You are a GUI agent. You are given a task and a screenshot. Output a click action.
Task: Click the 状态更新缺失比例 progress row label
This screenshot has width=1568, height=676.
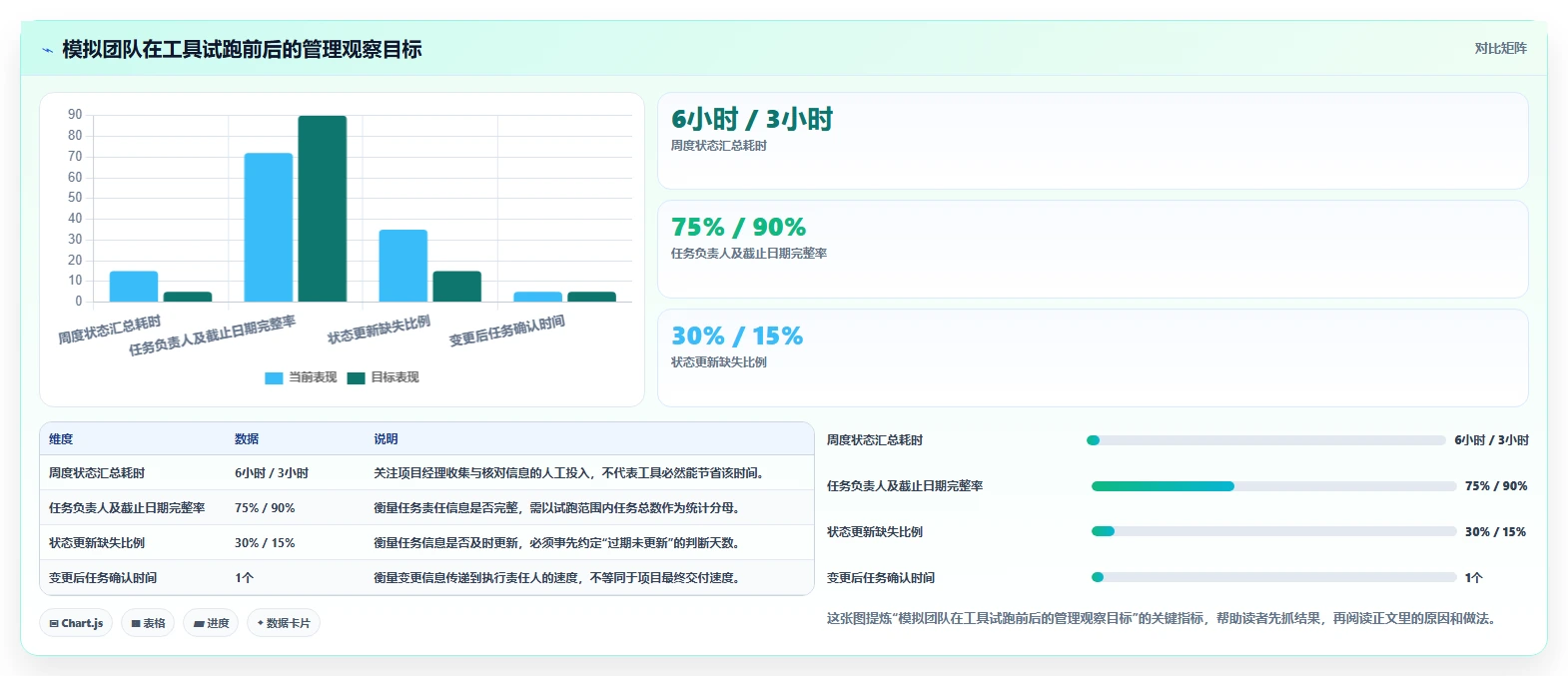click(x=875, y=532)
